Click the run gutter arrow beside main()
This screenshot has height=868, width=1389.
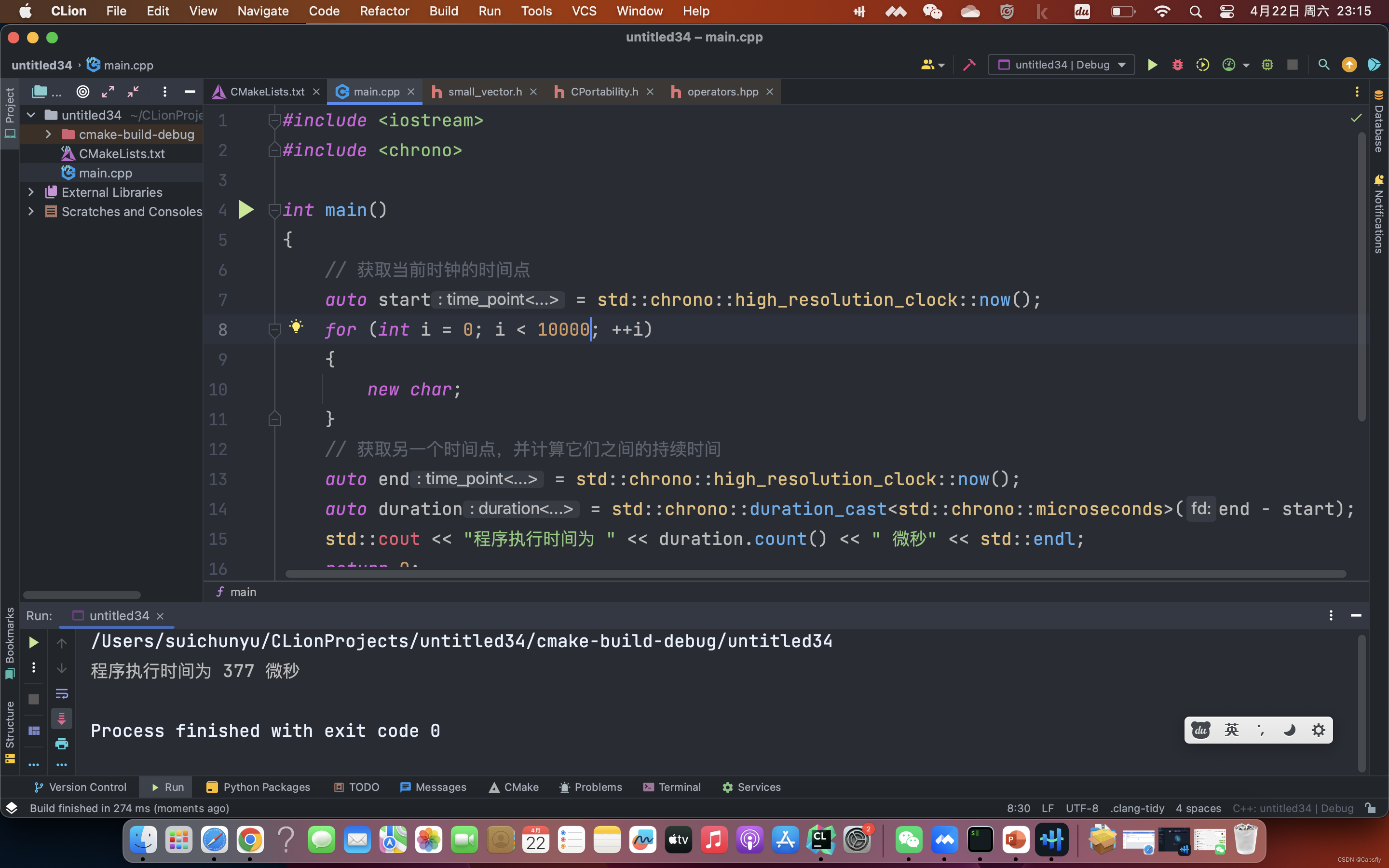coord(246,210)
